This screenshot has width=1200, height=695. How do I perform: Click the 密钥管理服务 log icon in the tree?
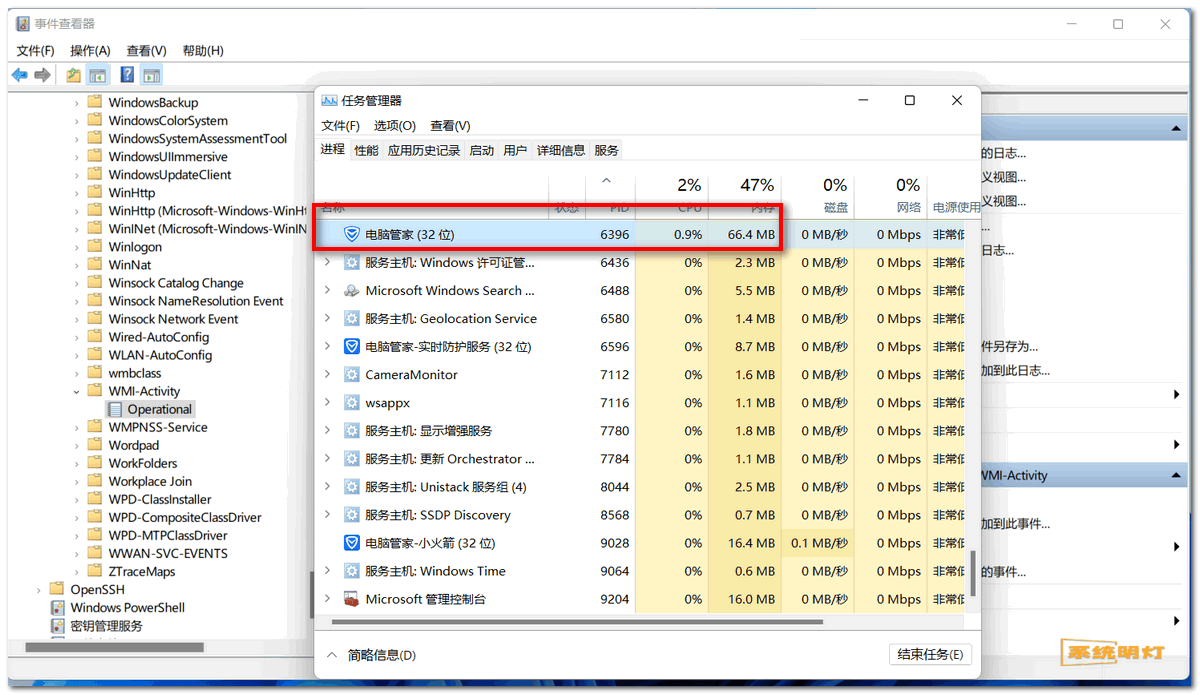pyautogui.click(x=58, y=625)
